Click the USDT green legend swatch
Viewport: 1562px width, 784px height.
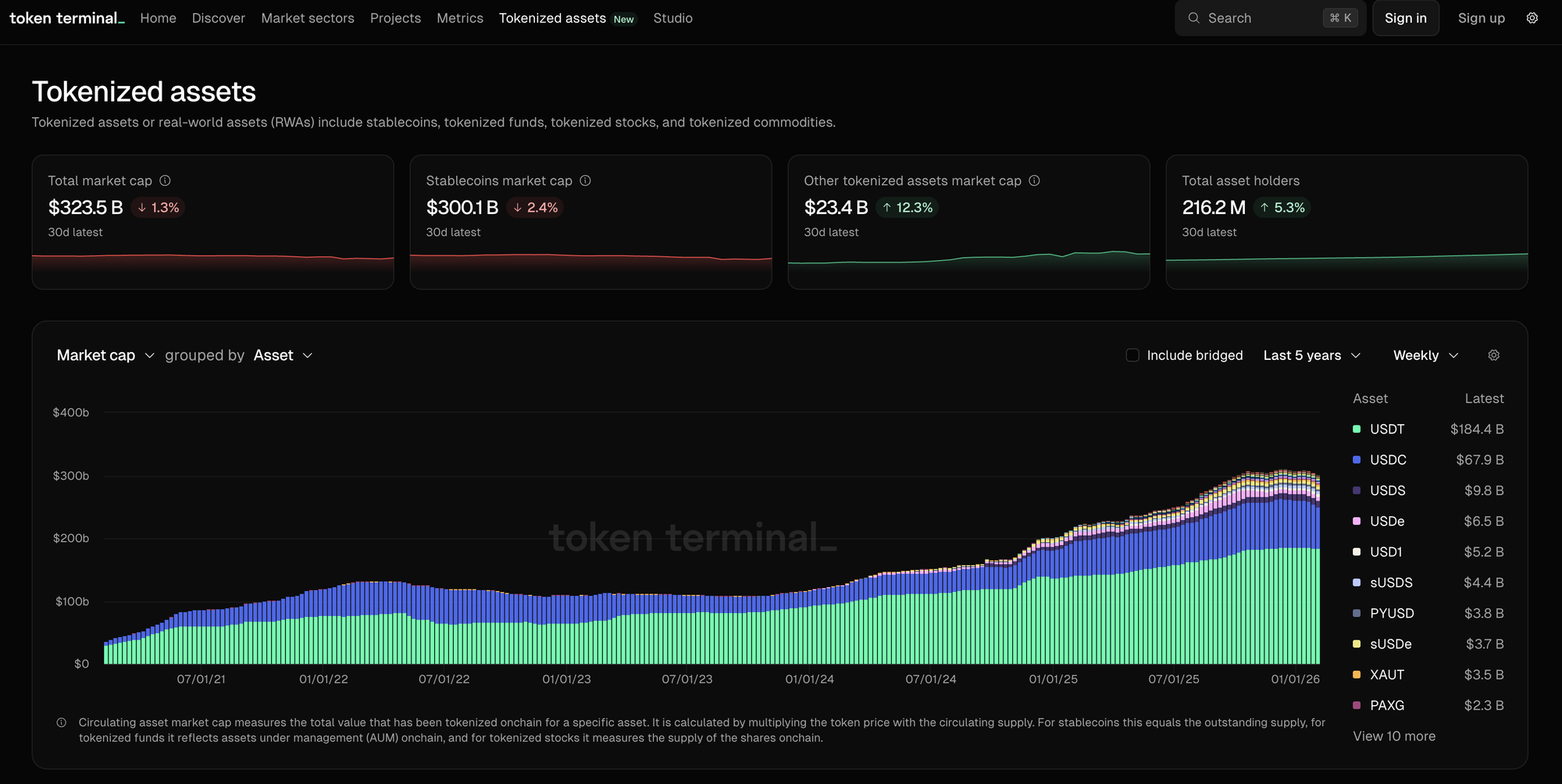click(1357, 429)
